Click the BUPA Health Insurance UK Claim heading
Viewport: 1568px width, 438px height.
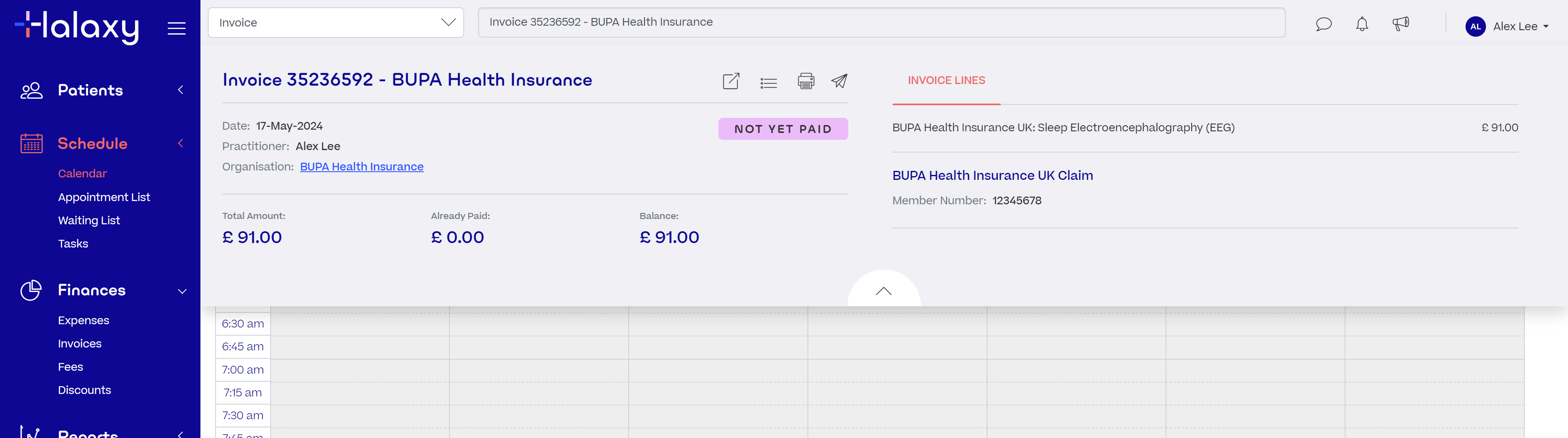(992, 175)
